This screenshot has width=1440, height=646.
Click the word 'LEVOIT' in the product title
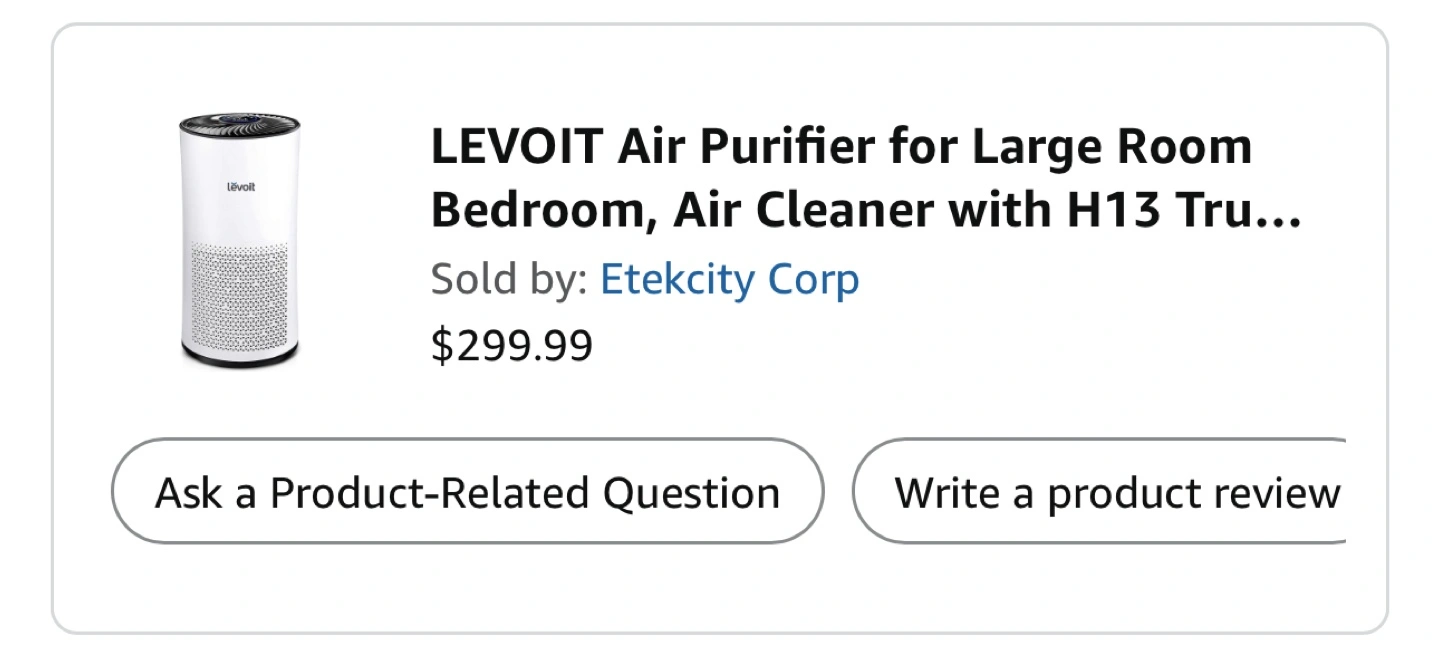pos(517,148)
